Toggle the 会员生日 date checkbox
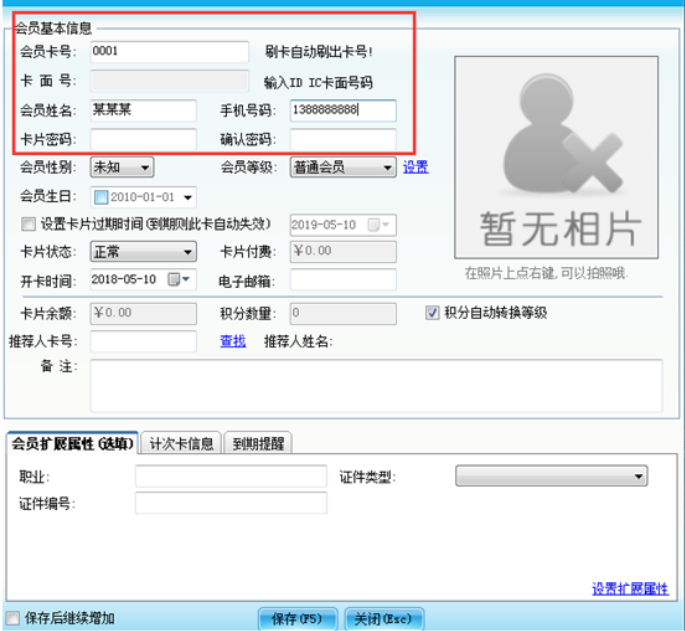 tap(101, 197)
